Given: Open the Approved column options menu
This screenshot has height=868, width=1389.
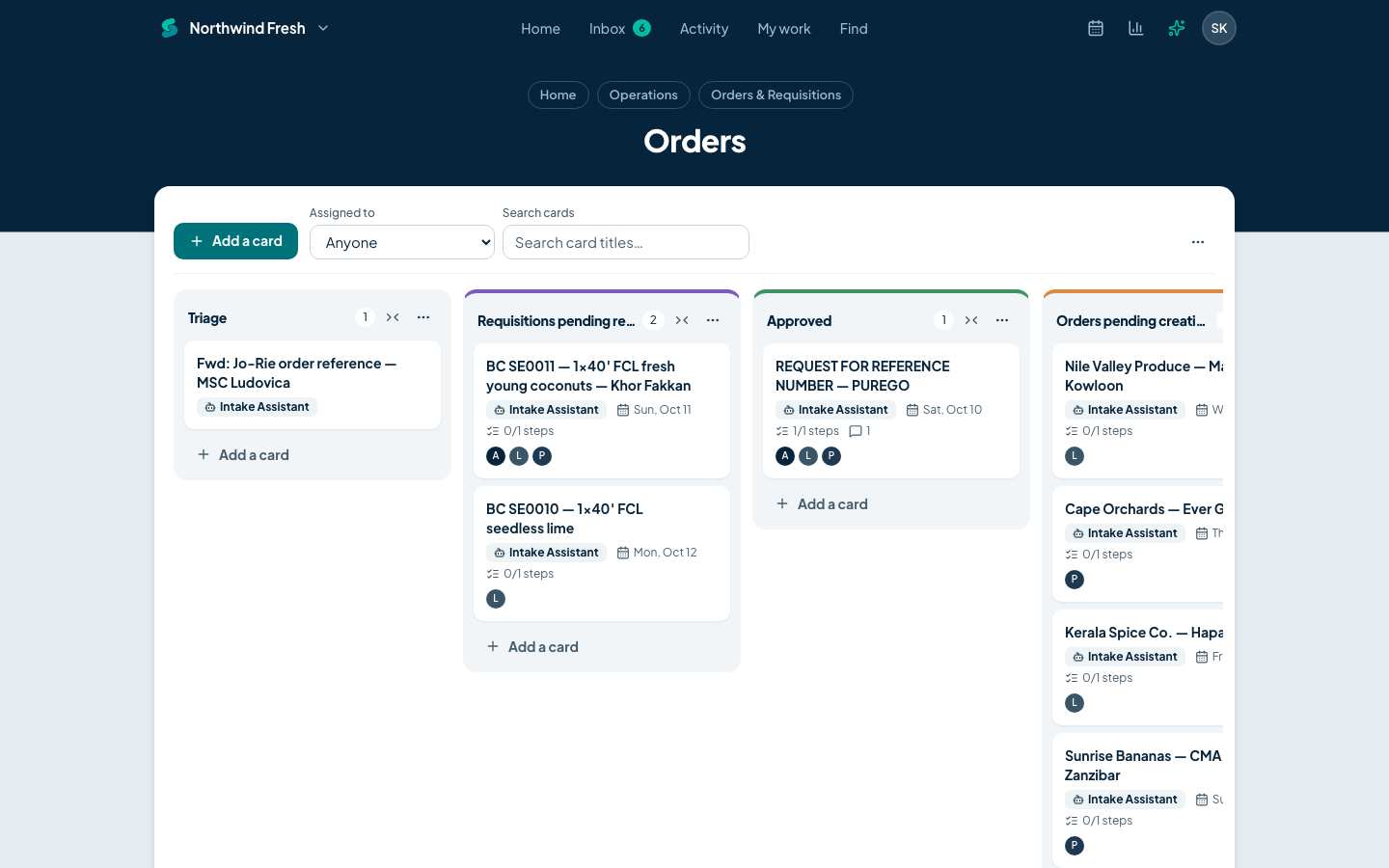Looking at the screenshot, I should [1002, 320].
